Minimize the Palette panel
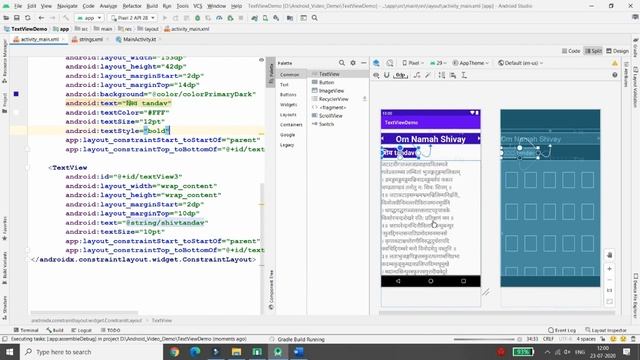Viewport: 640px width, 360px height. tap(364, 63)
